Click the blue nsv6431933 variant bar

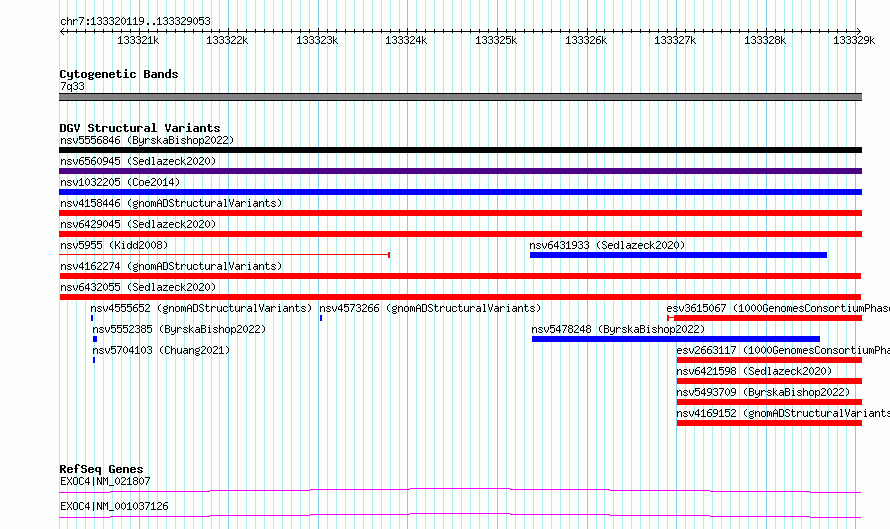tap(678, 255)
